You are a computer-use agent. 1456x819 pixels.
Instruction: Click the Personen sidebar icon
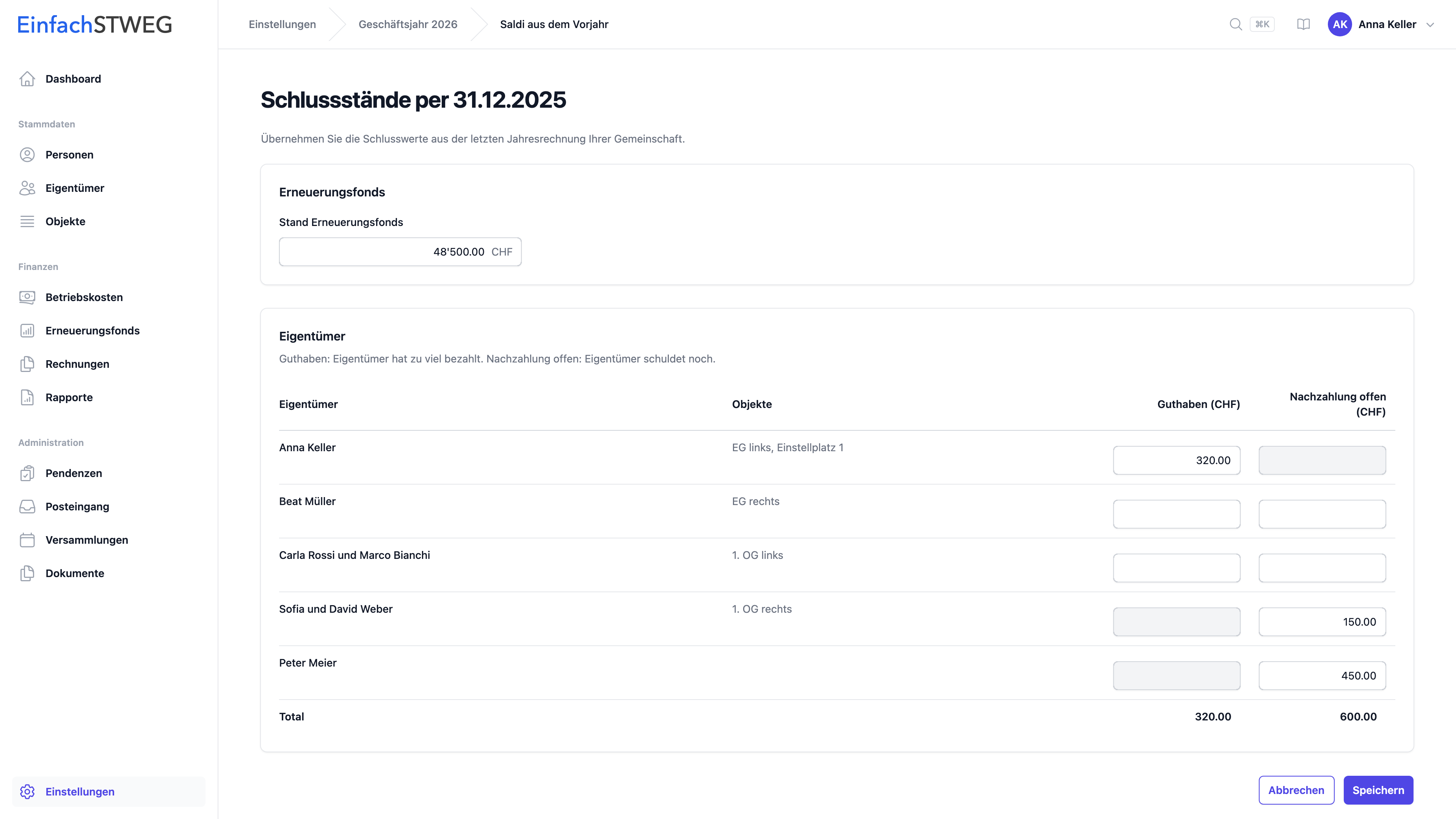tap(27, 154)
